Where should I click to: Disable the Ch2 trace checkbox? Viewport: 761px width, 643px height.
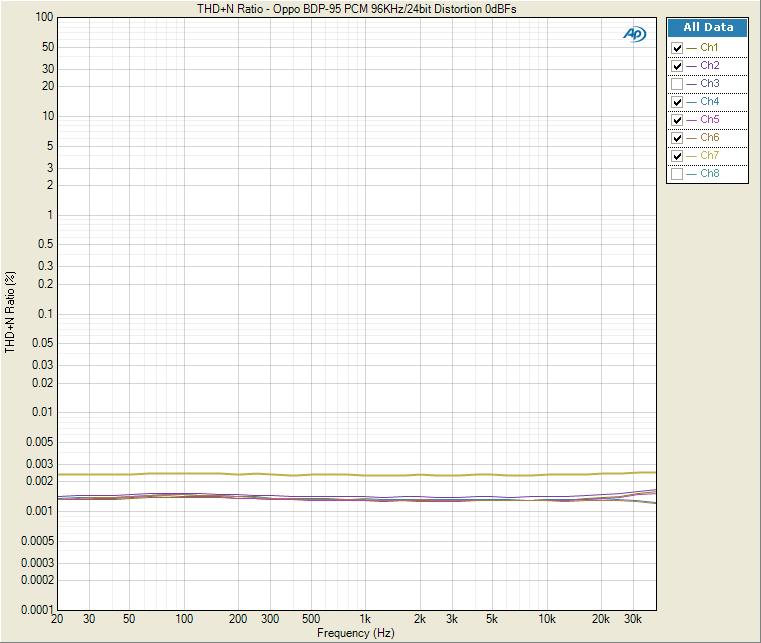(x=678, y=66)
